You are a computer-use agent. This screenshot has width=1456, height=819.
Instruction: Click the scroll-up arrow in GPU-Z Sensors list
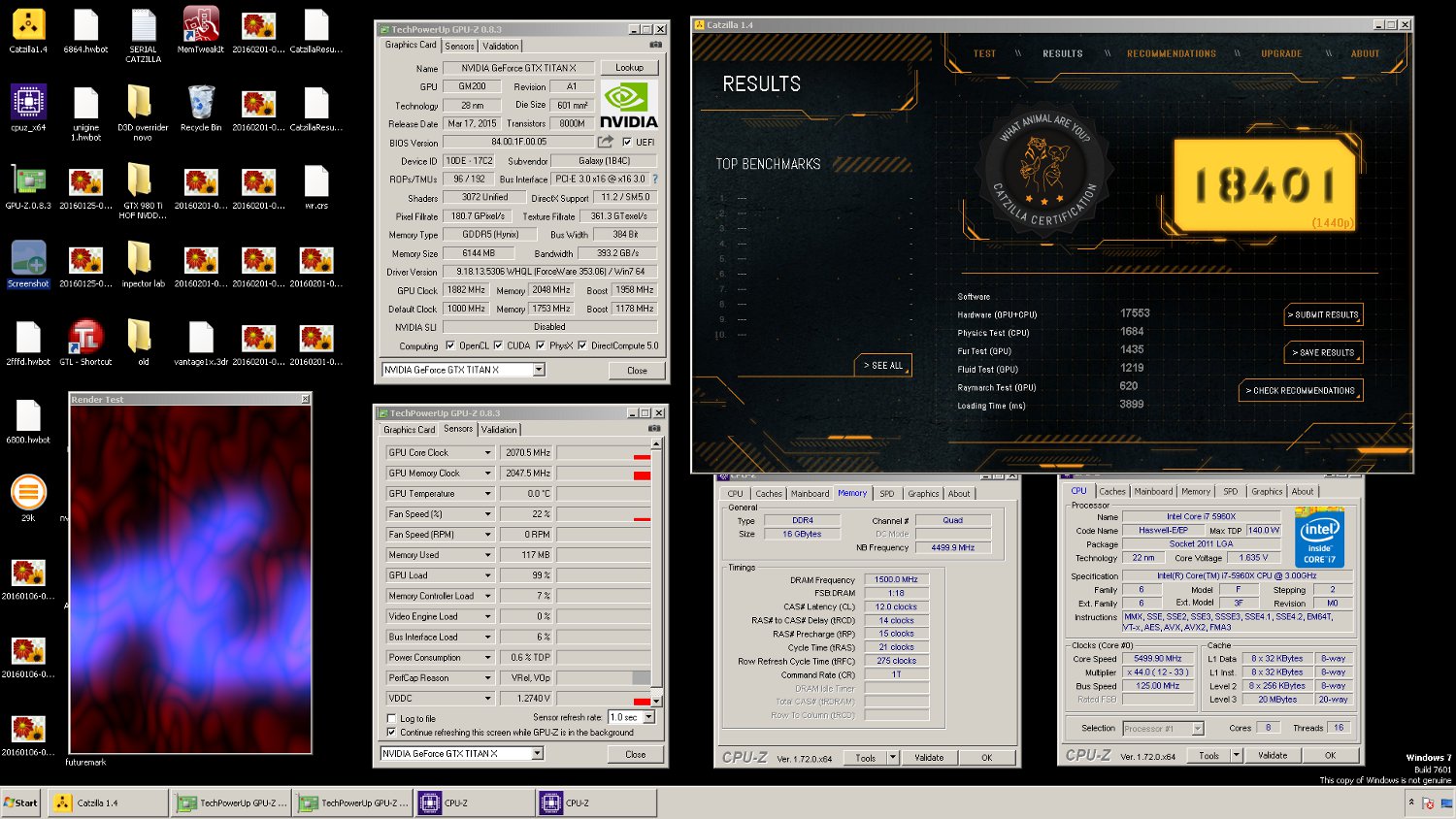[x=657, y=443]
